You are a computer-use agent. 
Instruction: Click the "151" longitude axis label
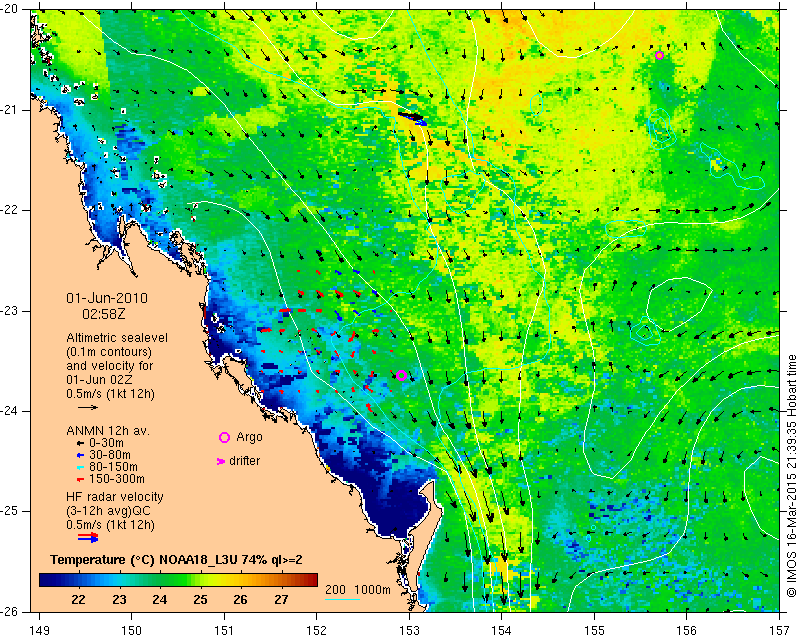(224, 631)
